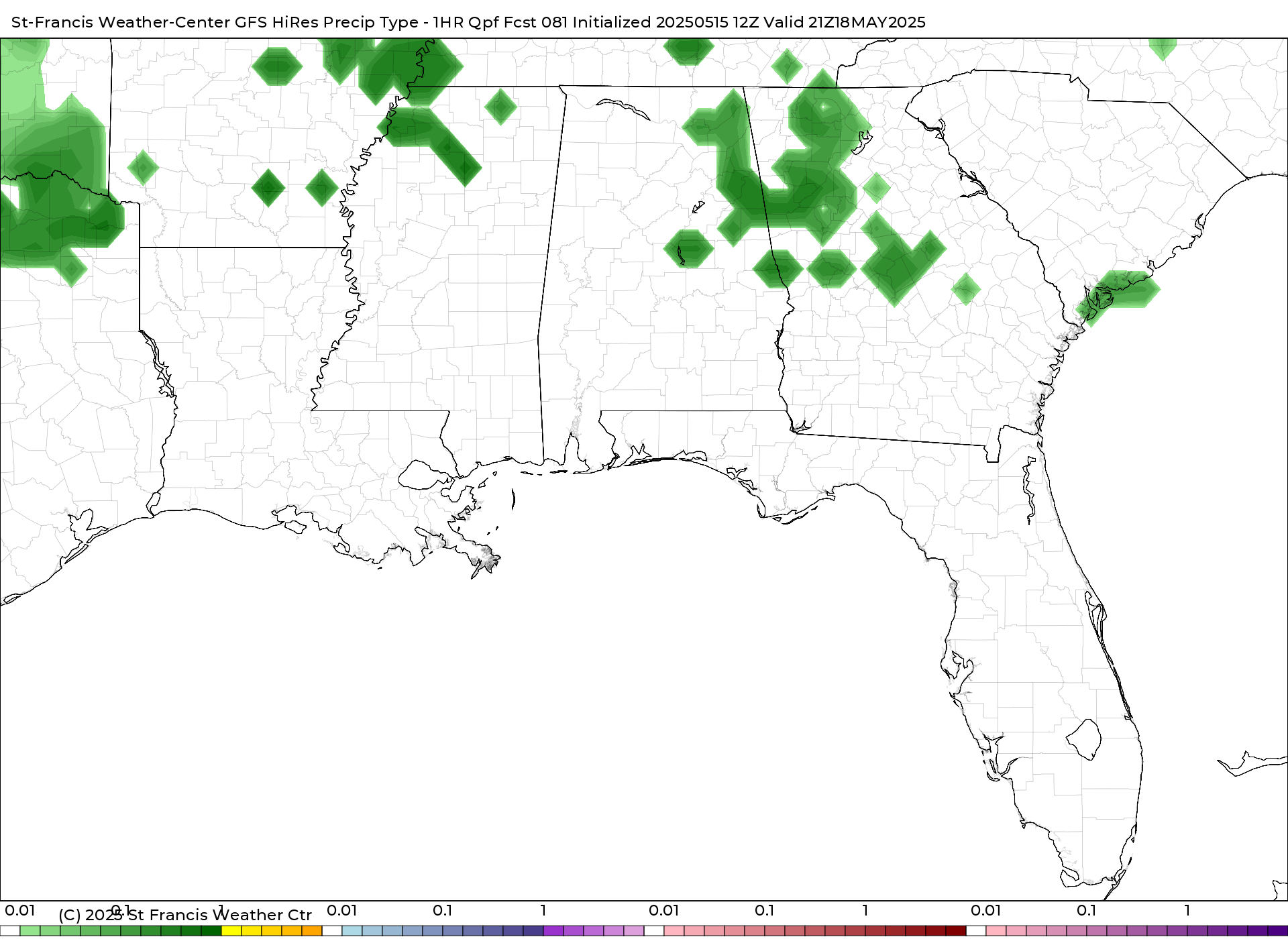Click the 0.01 label above the blue scale
Screen dimensions: 1288x939
[342, 911]
